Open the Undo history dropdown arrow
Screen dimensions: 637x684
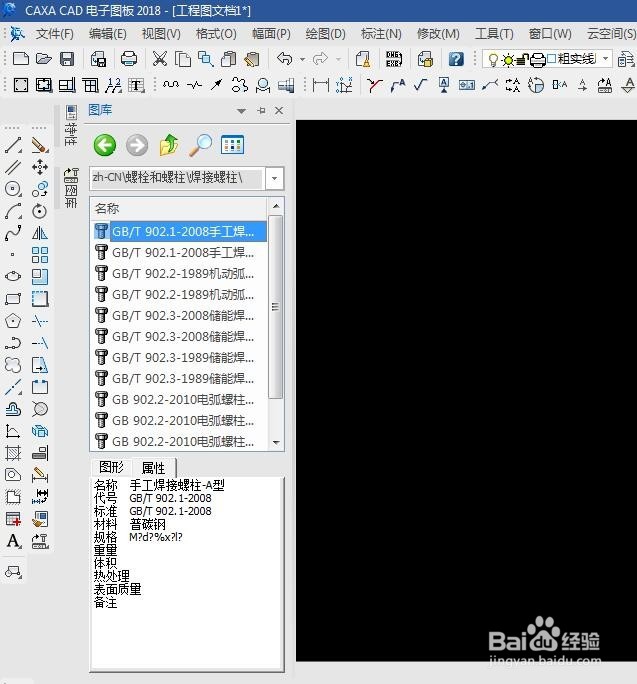coord(302,58)
